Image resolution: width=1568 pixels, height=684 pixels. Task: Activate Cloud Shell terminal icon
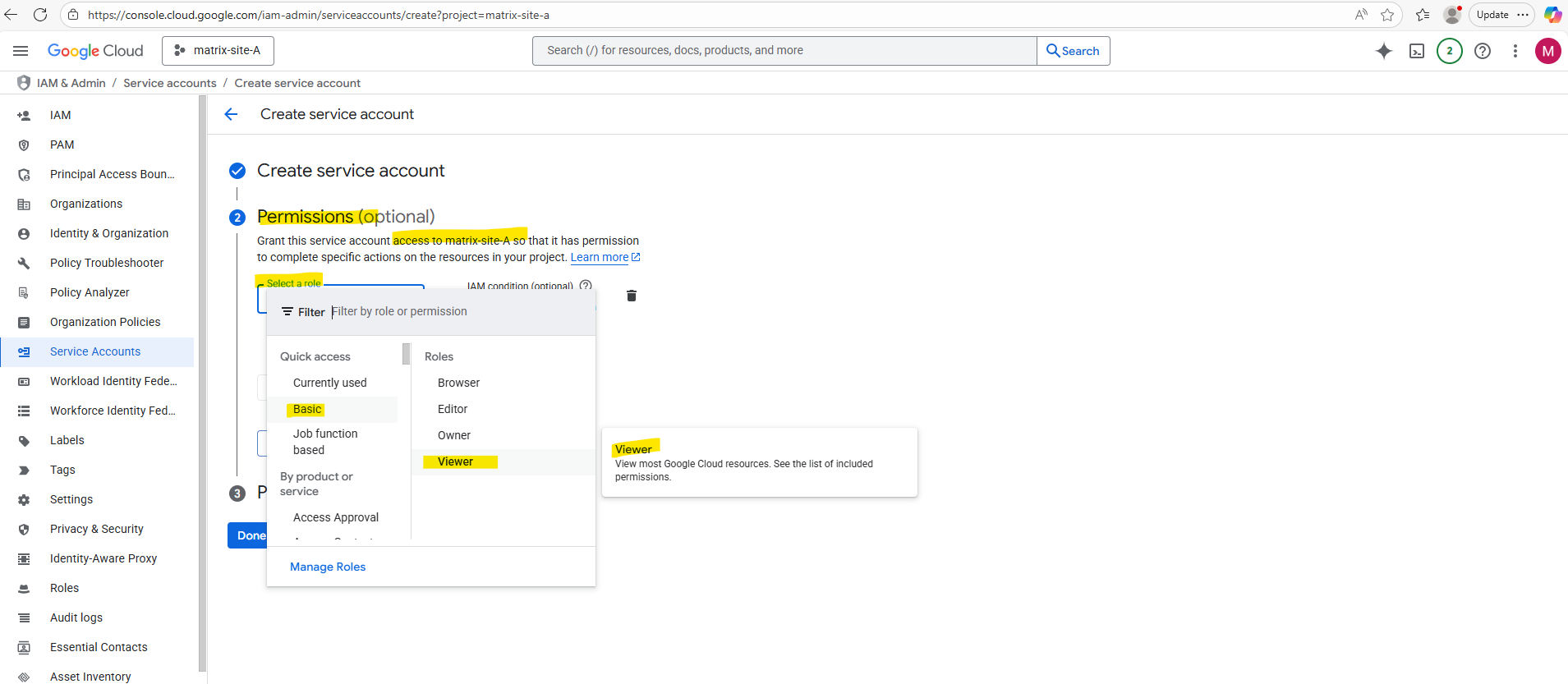tap(1417, 51)
